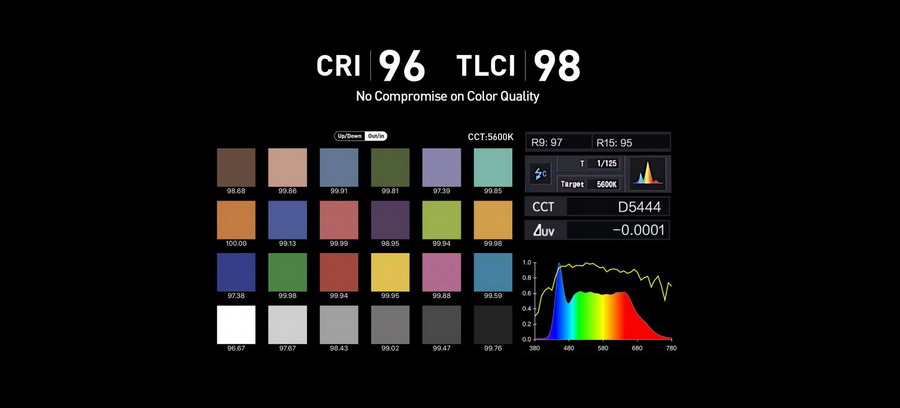Select the CCT D5444 value field
The width and height of the screenshot is (900, 408).
[x=617, y=207]
